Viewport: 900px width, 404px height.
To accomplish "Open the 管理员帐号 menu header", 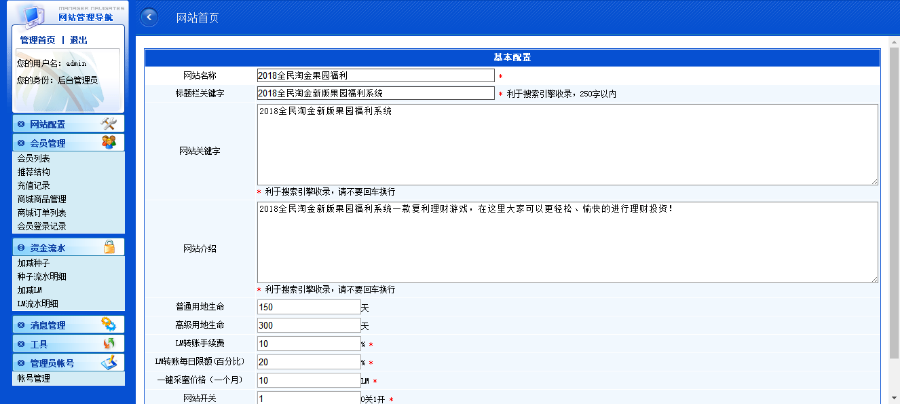I will coord(68,363).
